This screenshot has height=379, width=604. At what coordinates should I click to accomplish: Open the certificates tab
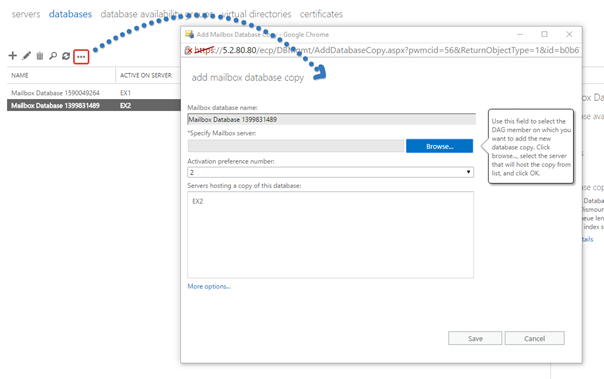coord(321,14)
